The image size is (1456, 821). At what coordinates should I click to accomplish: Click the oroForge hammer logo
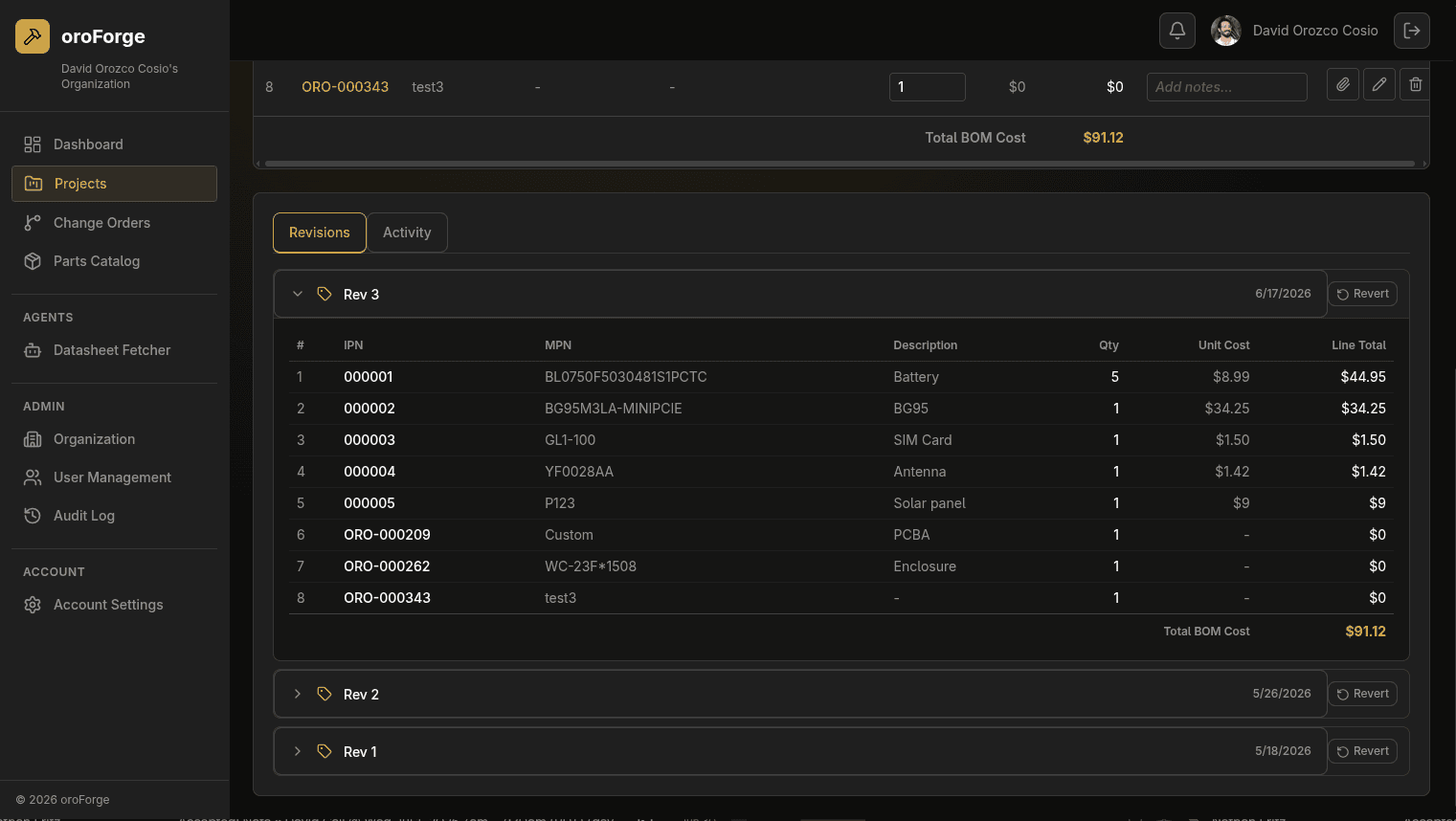pyautogui.click(x=33, y=36)
